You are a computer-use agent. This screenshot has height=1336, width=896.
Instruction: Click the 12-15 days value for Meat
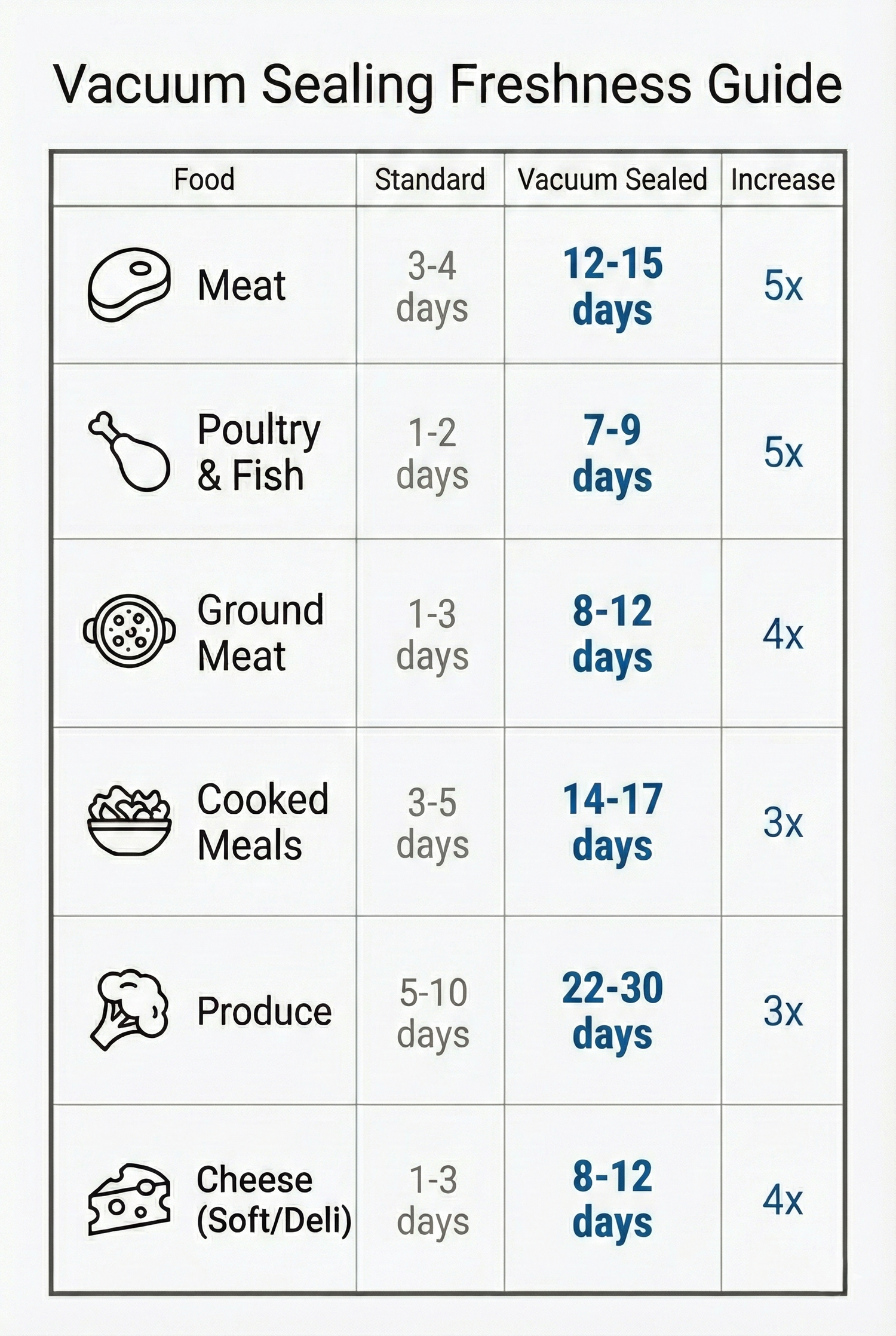pos(612,287)
